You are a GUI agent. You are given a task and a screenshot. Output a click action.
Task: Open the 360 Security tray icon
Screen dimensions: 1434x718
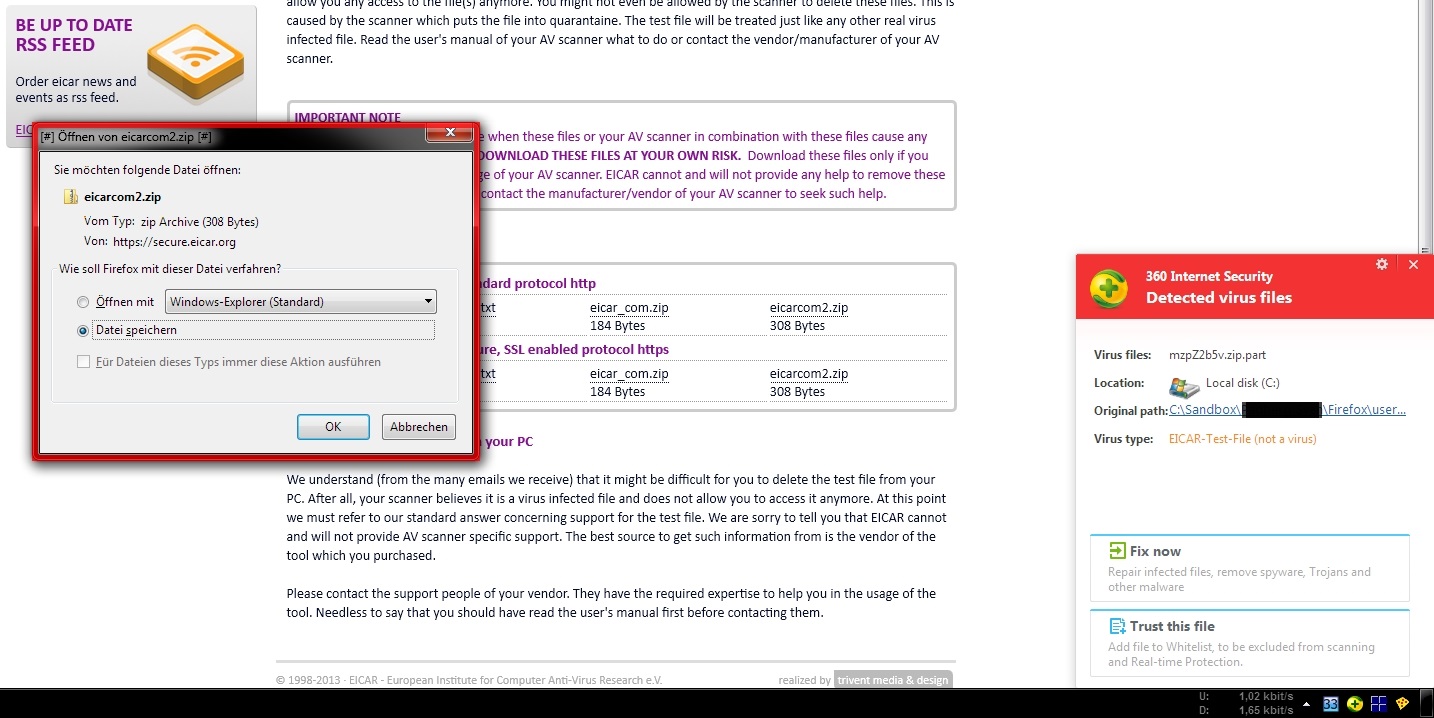pyautogui.click(x=1355, y=703)
